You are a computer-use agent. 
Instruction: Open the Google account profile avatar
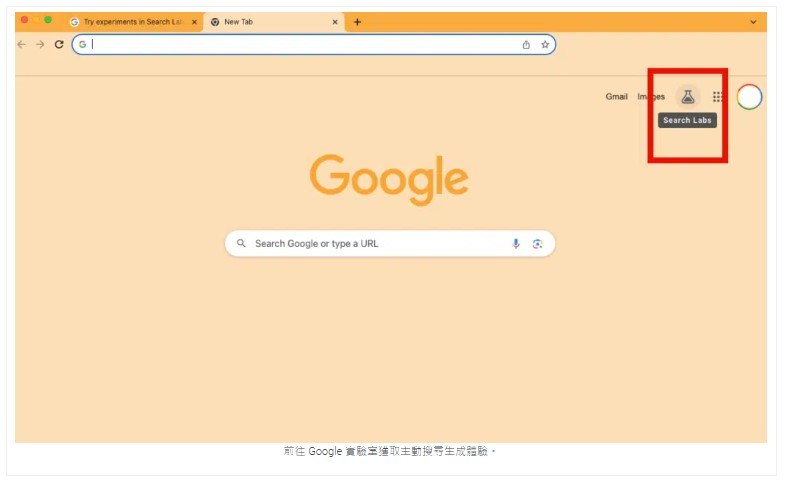coord(749,97)
